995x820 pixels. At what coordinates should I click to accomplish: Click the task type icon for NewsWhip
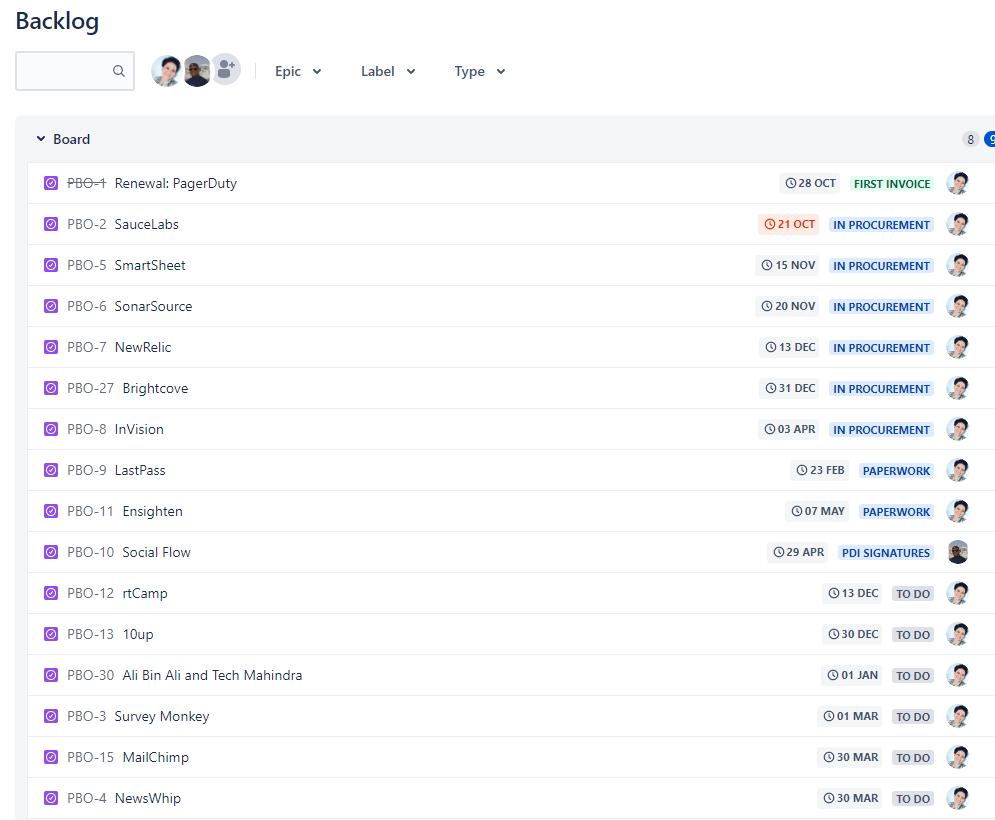[x=51, y=798]
